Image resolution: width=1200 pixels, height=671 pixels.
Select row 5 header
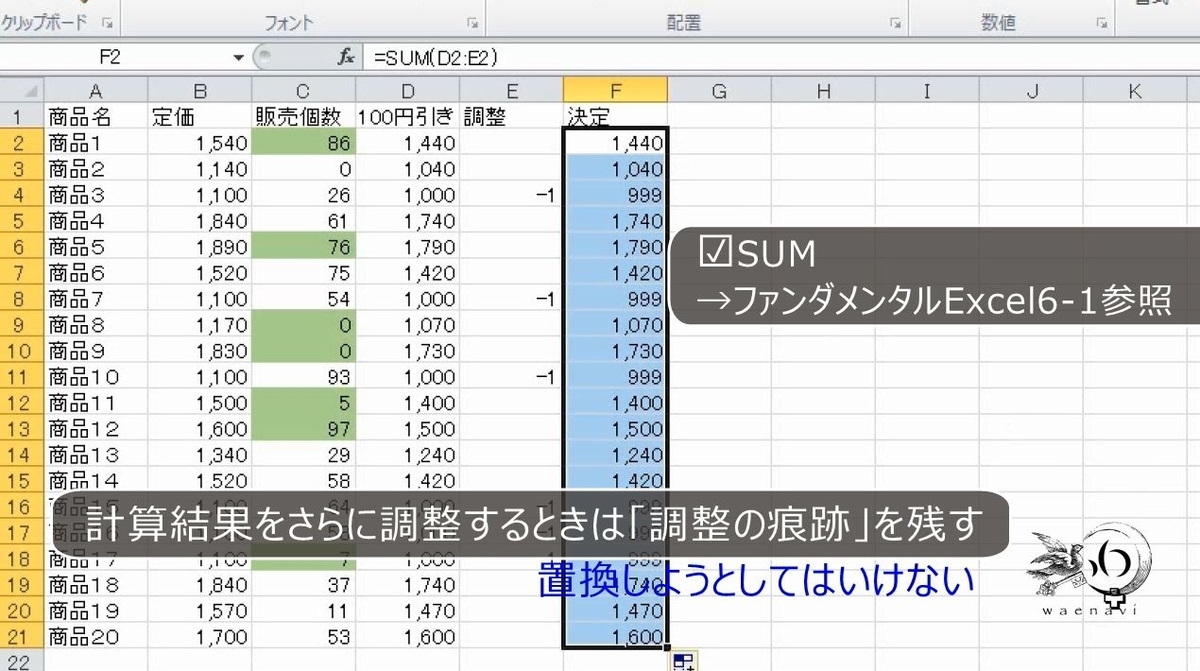tap(22, 221)
